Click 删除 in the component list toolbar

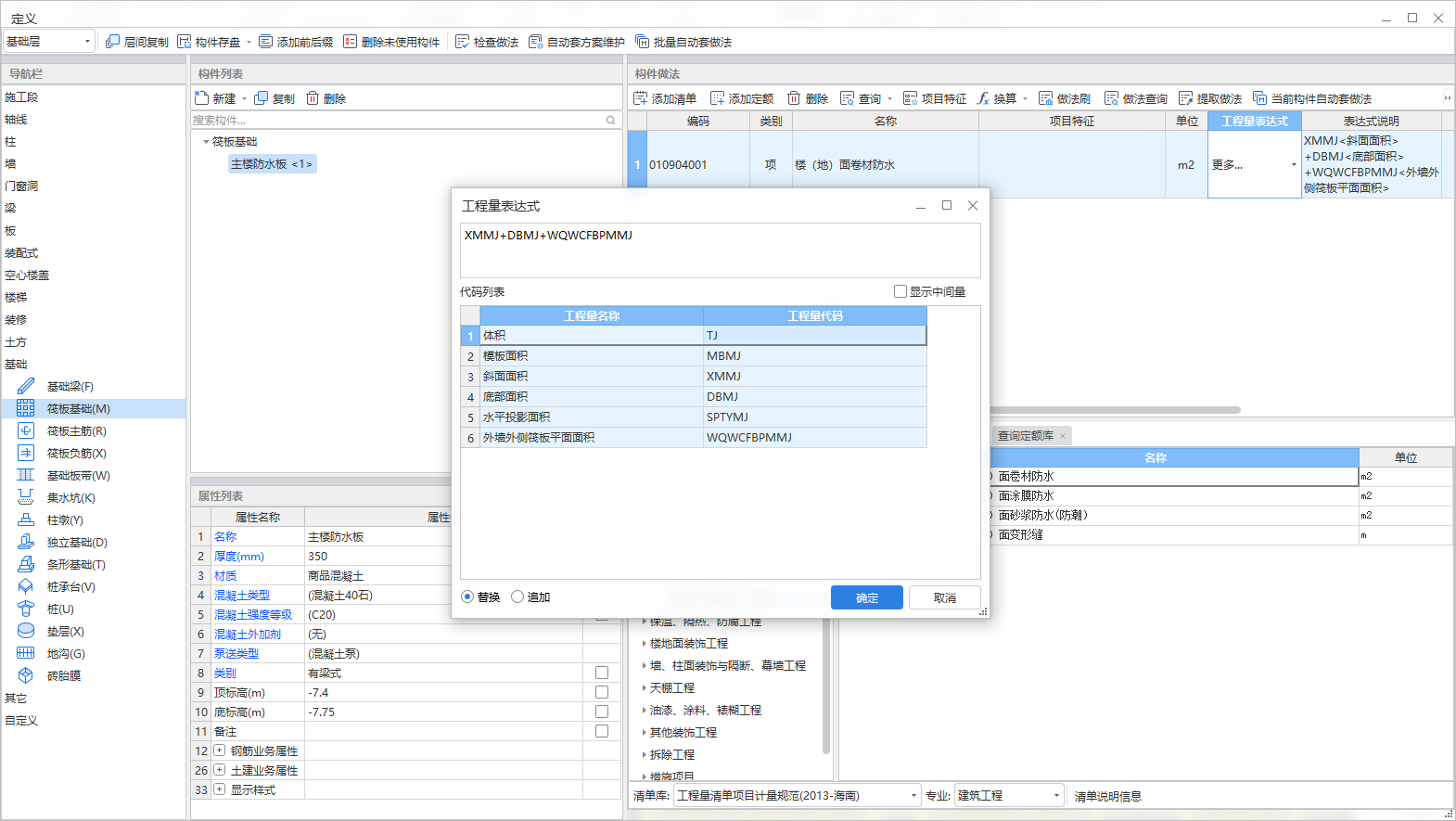click(326, 98)
